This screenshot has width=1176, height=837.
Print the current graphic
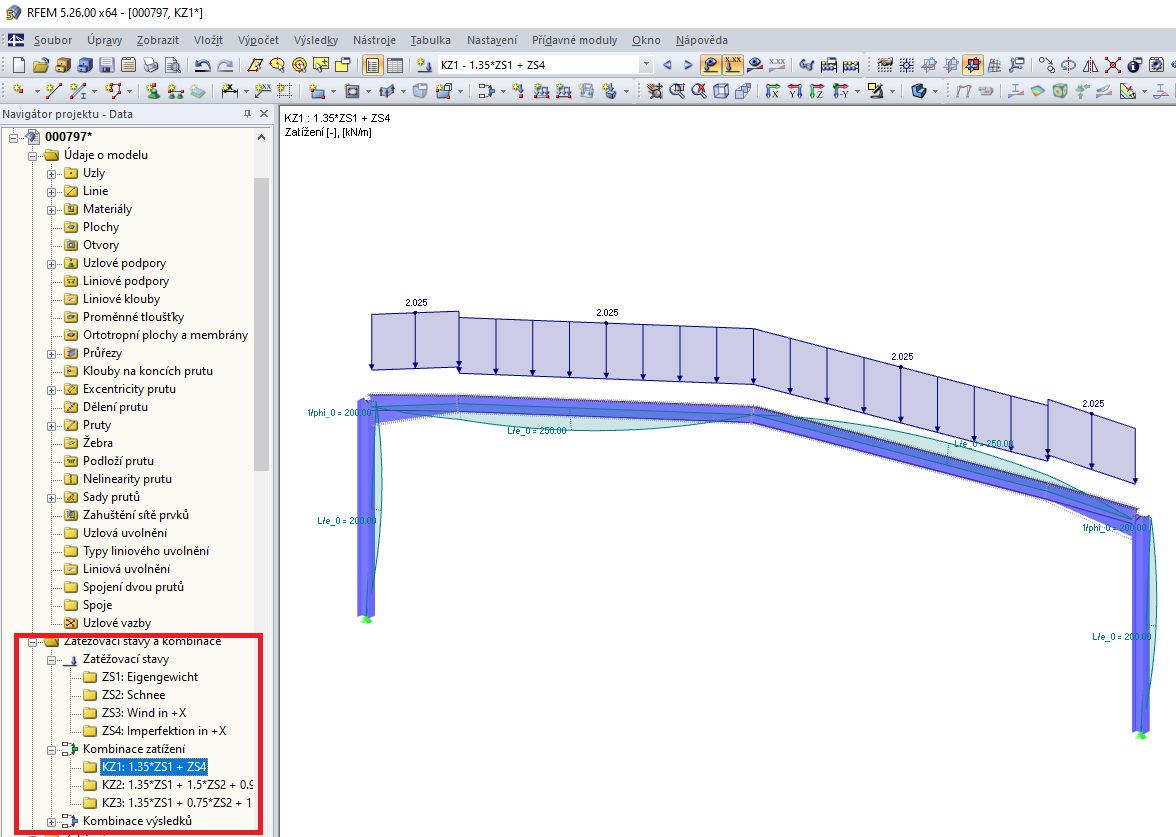(x=151, y=65)
